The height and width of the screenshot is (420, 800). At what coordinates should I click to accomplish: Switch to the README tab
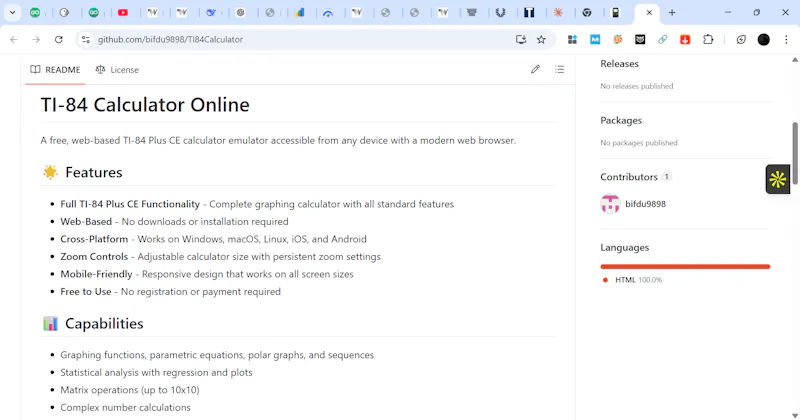coord(55,70)
